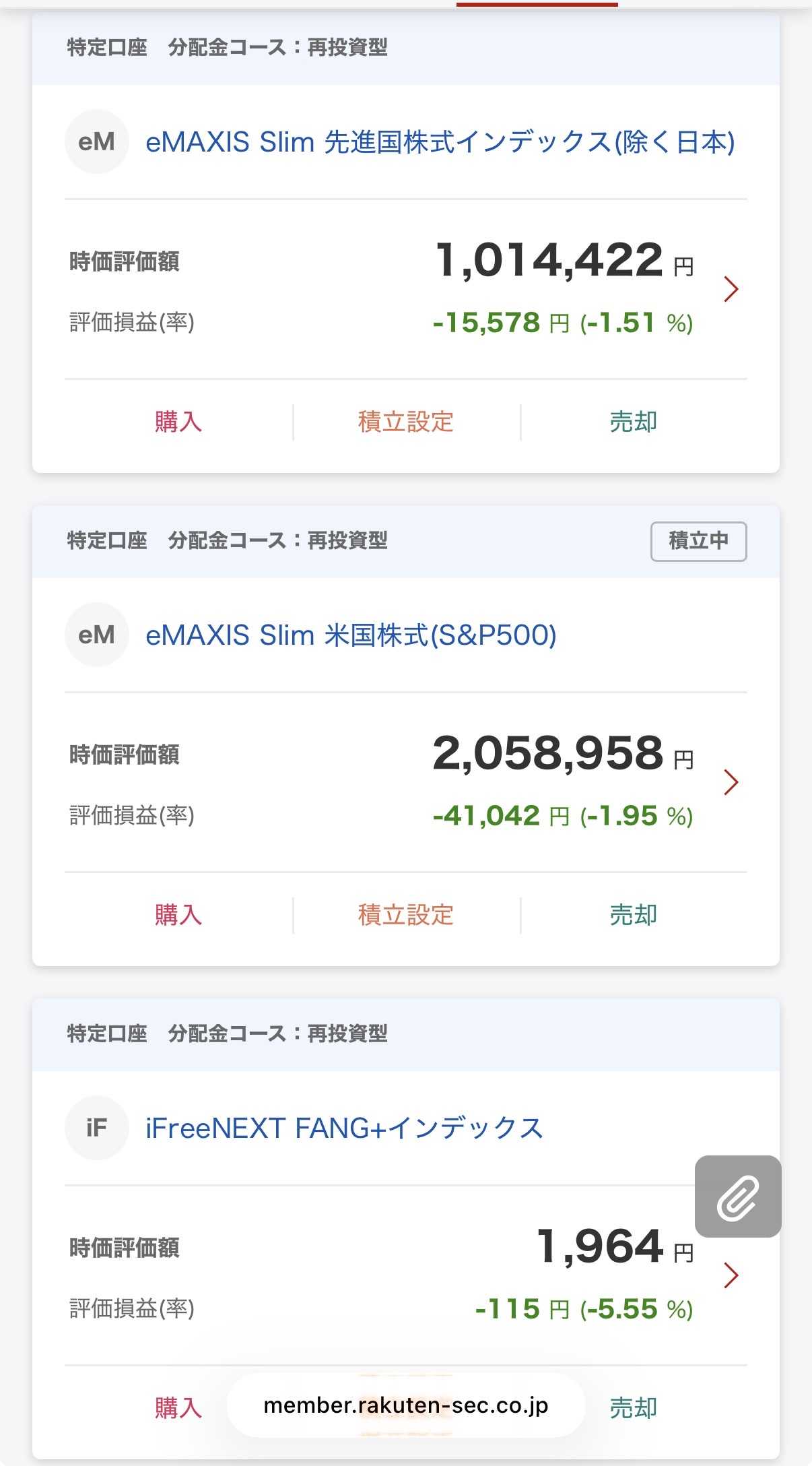This screenshot has width=812, height=1466.
Task: Tap 購入 for FANG+ fund
Action: click(x=178, y=1408)
